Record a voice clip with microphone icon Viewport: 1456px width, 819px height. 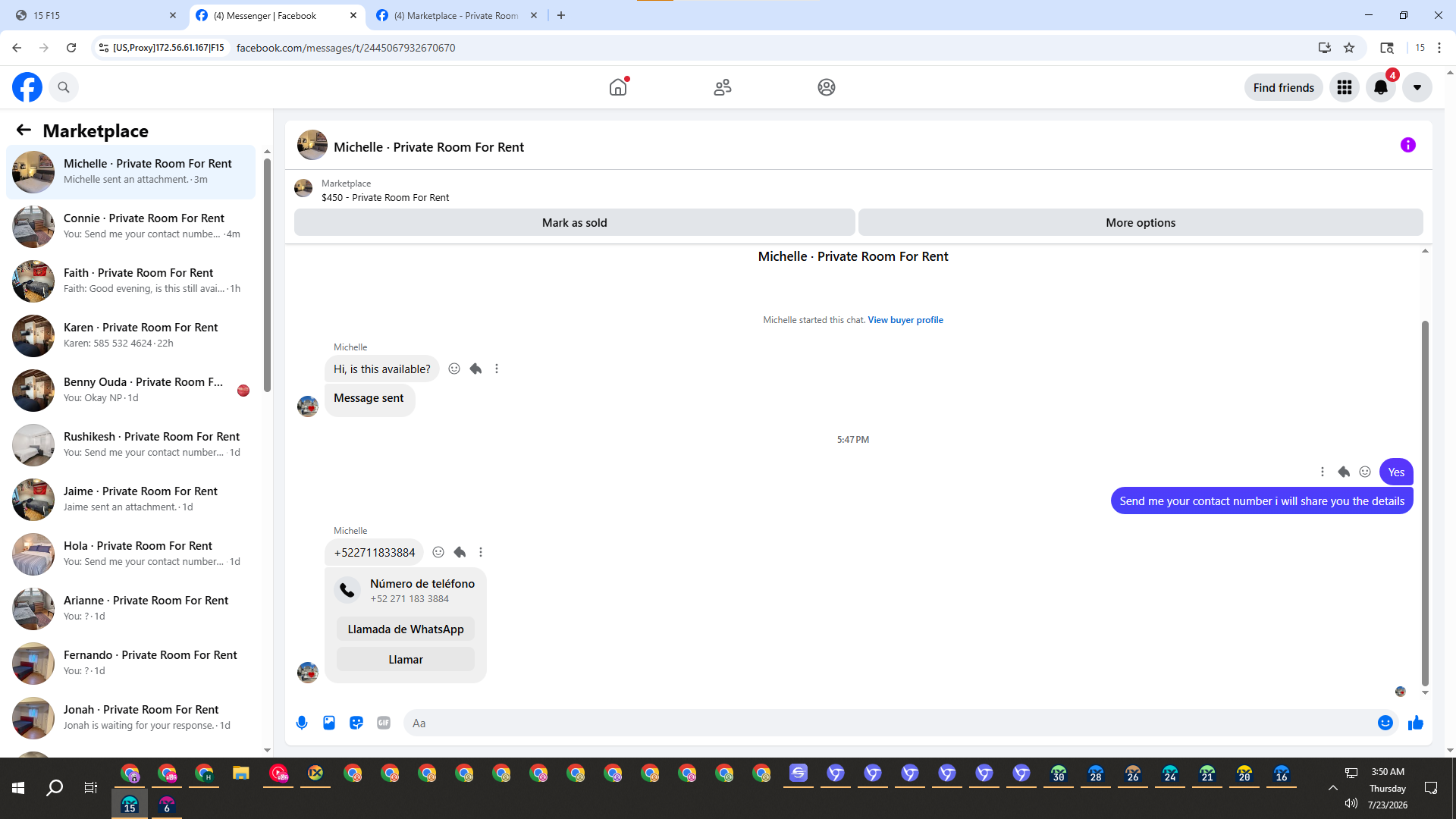[302, 723]
